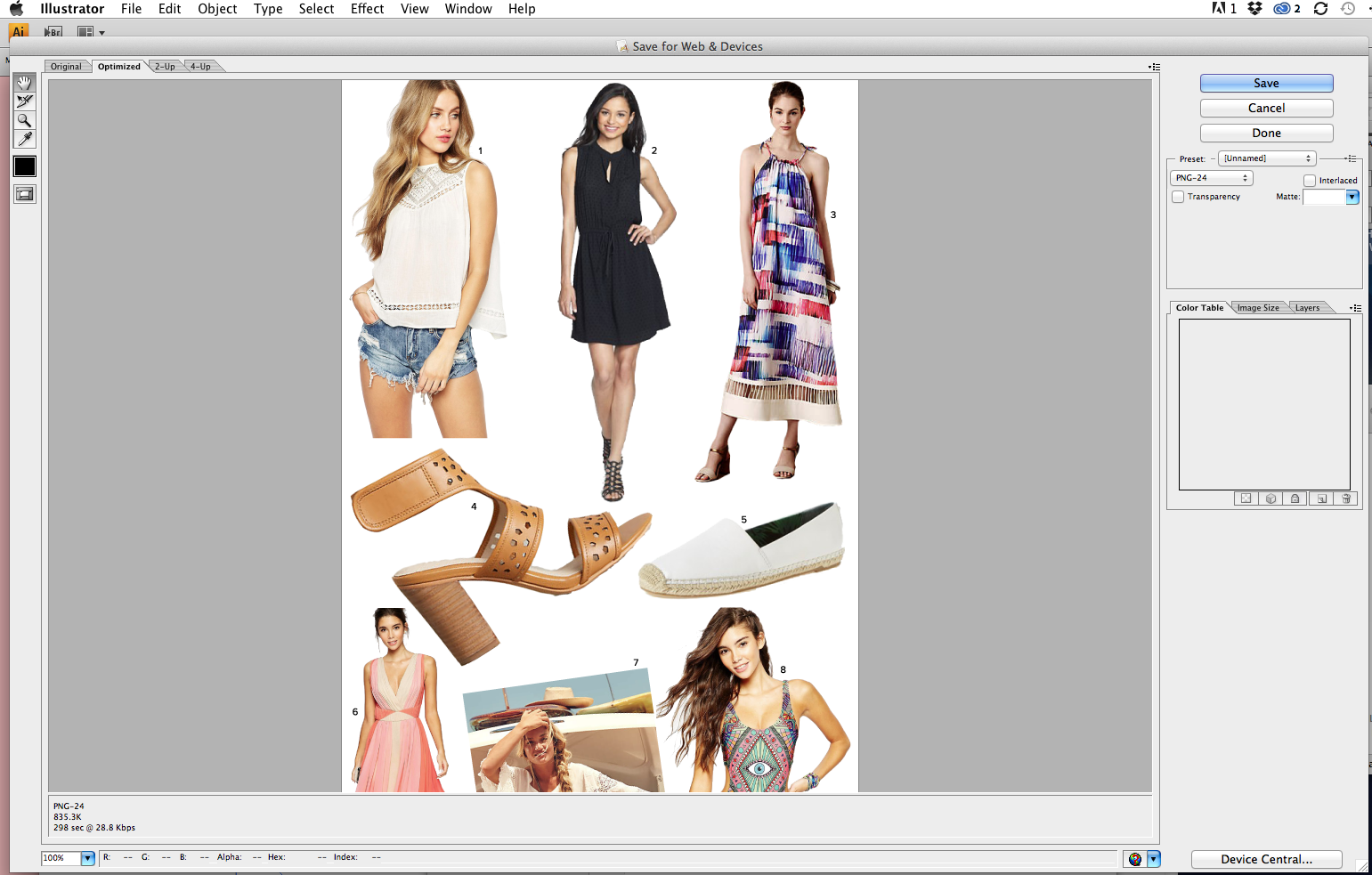Switch to the Image Size tab
Image resolution: width=1372 pixels, height=875 pixels.
coord(1258,308)
